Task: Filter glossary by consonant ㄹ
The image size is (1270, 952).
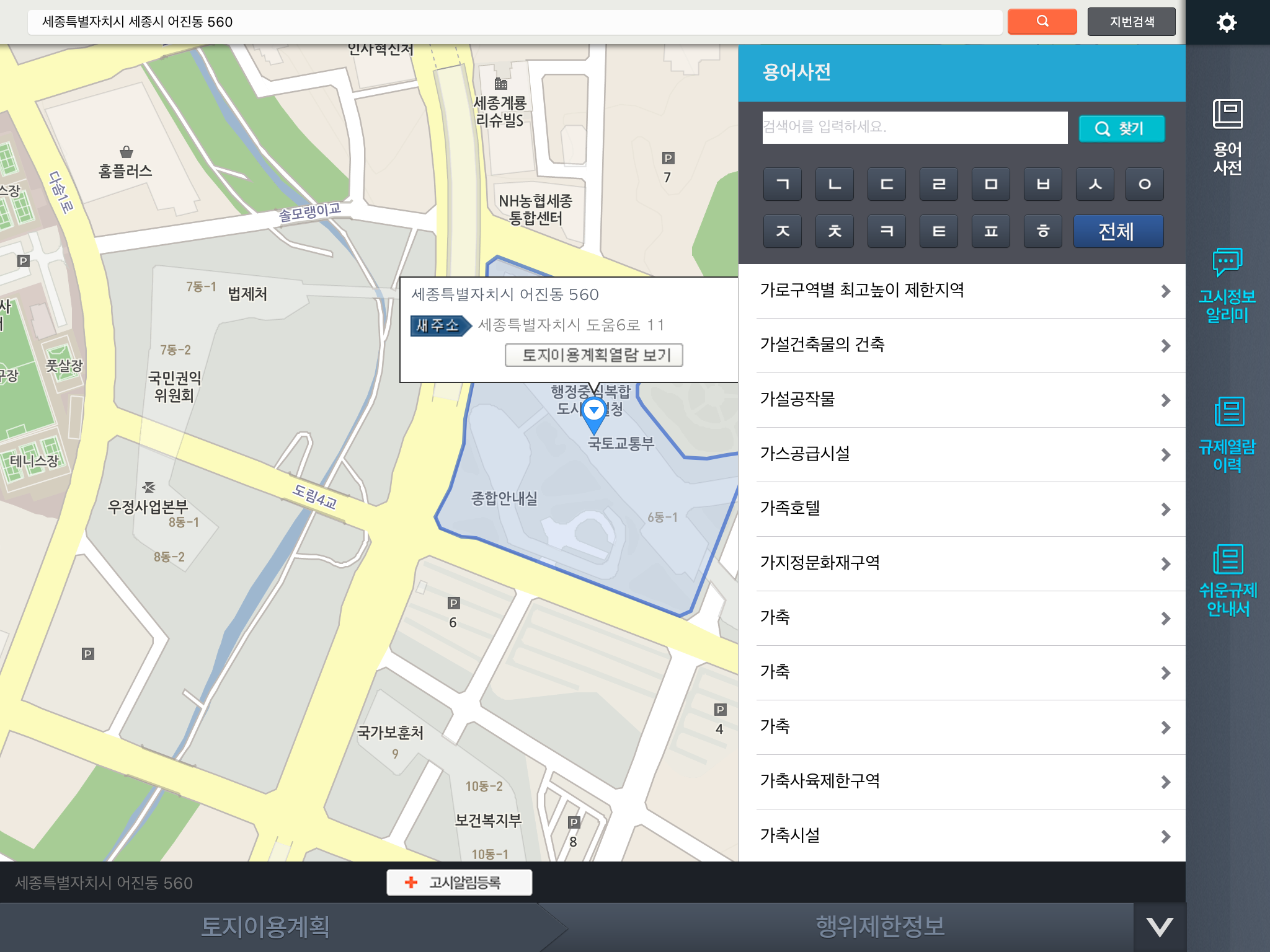Action: [939, 184]
